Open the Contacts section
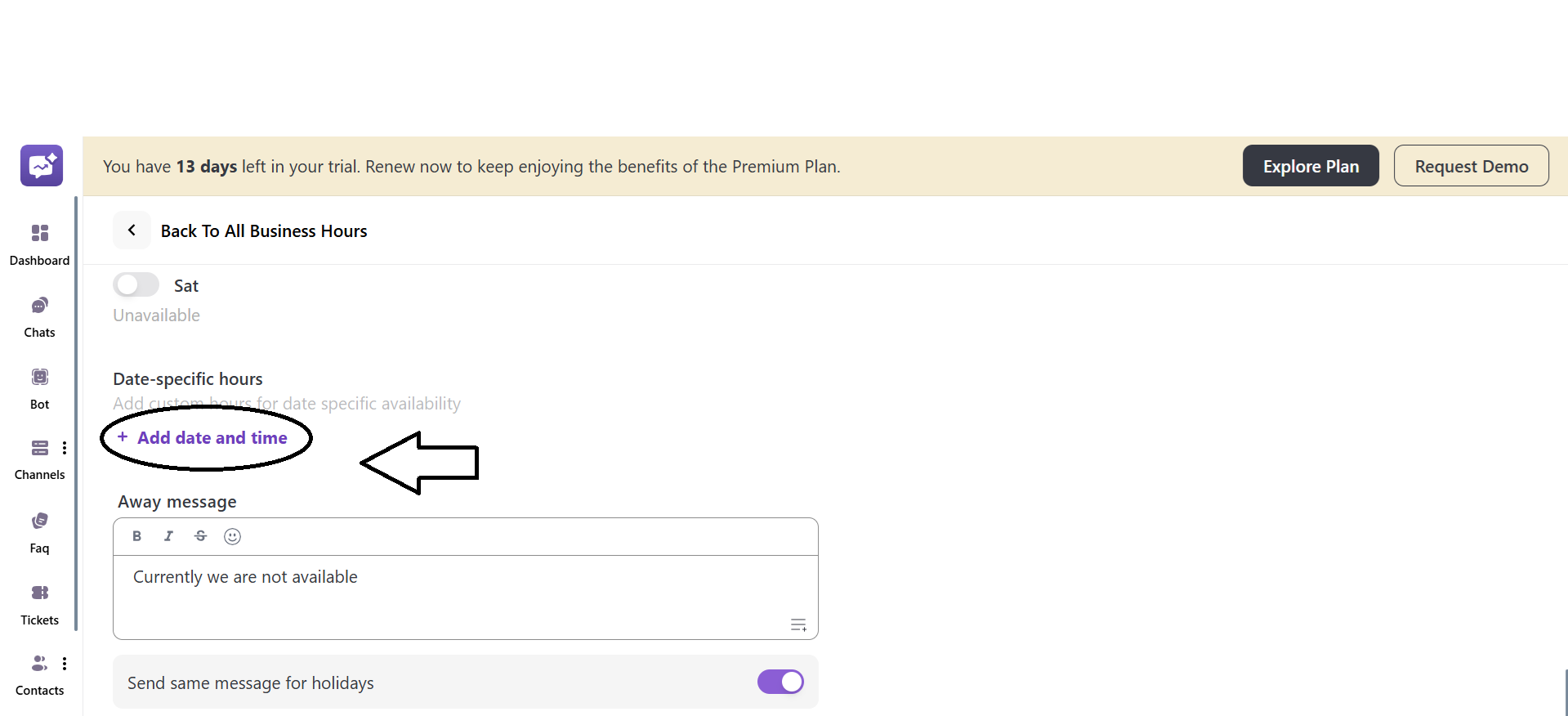 pyautogui.click(x=39, y=673)
